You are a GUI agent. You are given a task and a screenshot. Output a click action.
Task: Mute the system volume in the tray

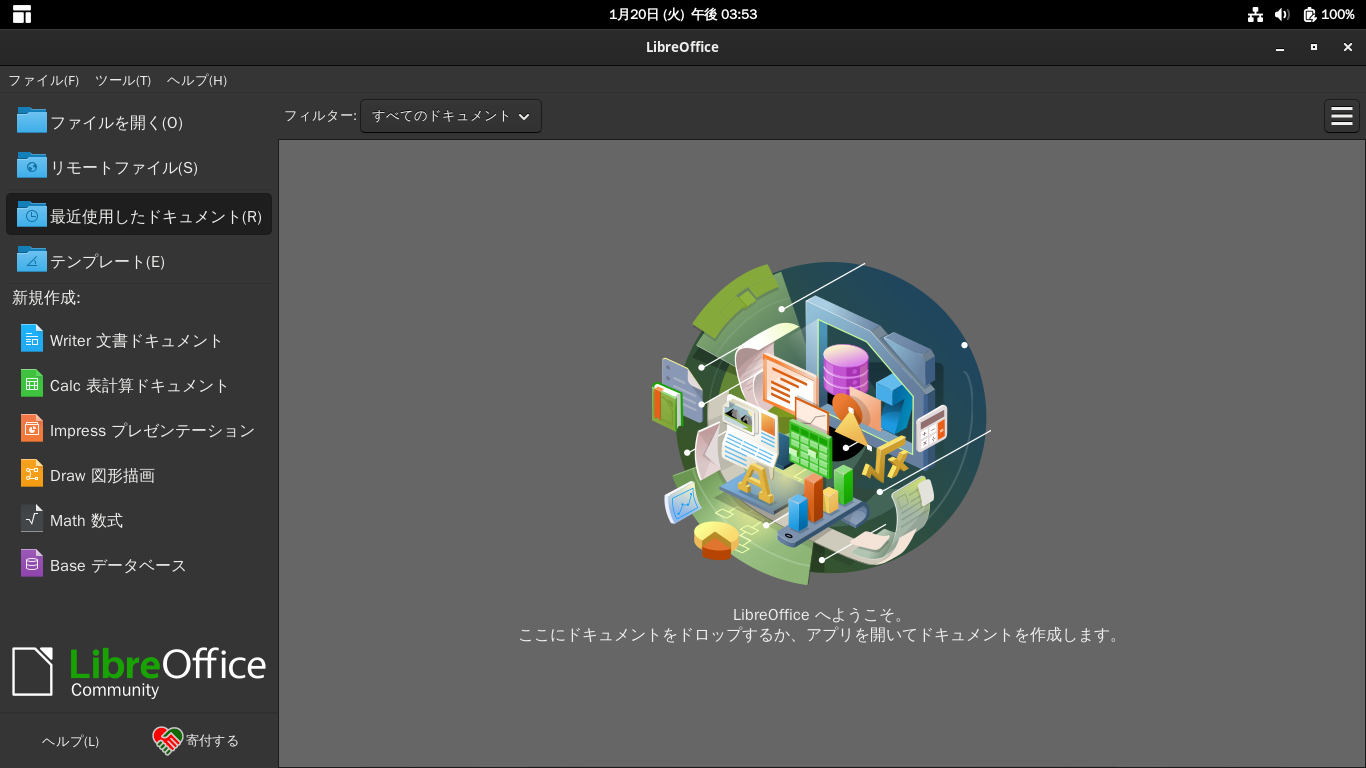tap(1282, 14)
